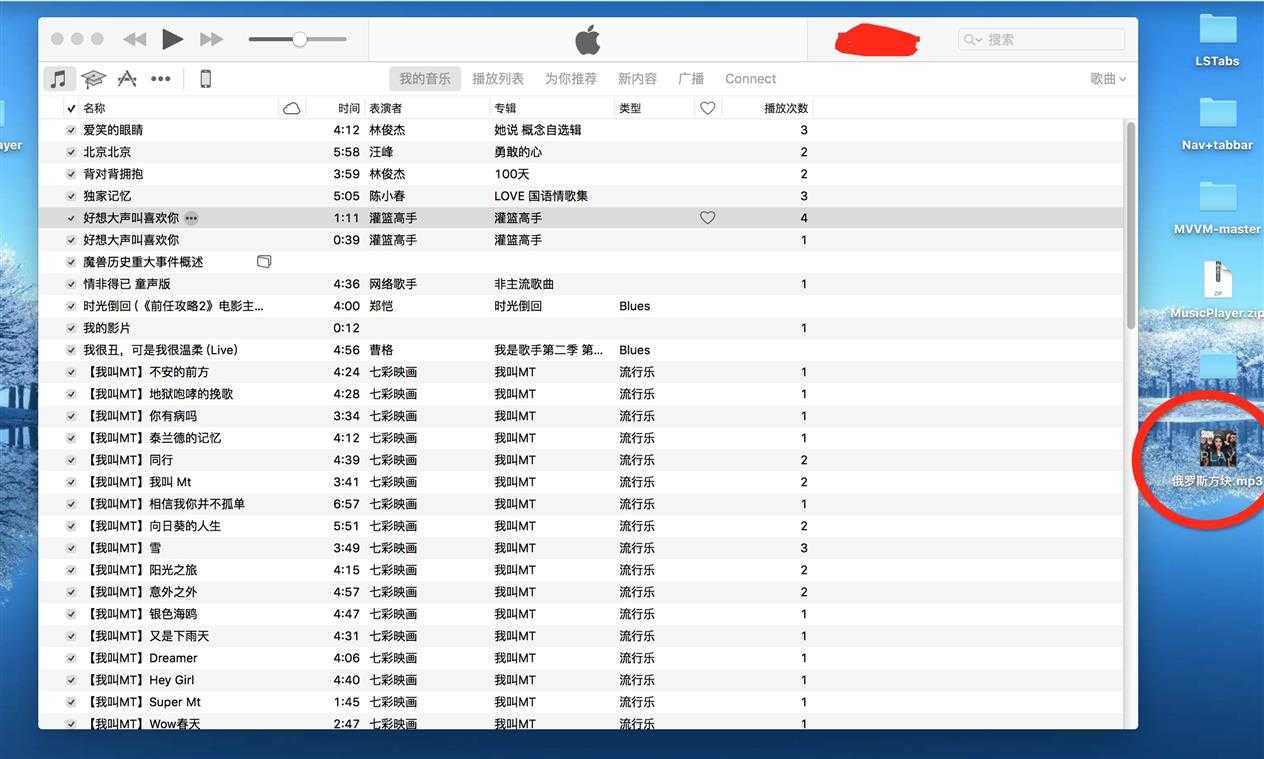Open the 为你推荐 tab
The width and height of the screenshot is (1264, 759).
[x=570, y=79]
